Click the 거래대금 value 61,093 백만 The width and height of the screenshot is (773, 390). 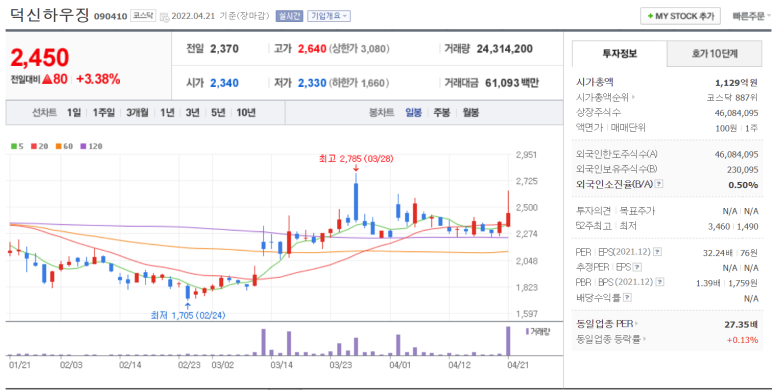512,83
